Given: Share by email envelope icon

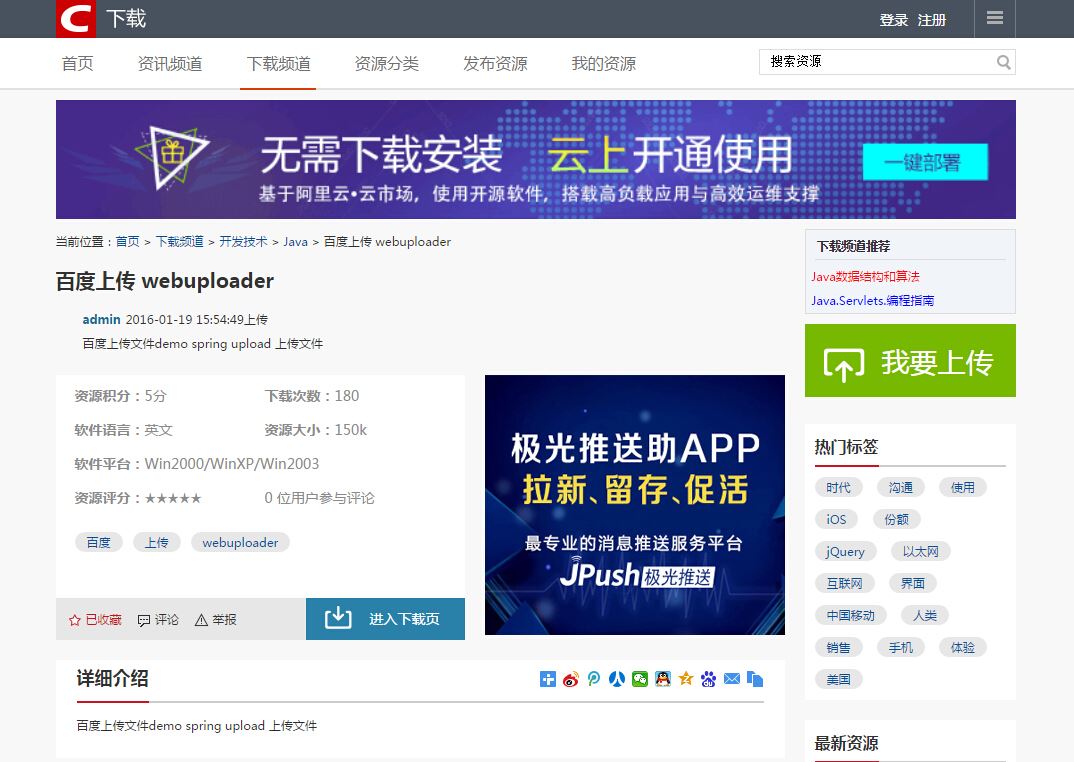Looking at the screenshot, I should [x=732, y=679].
